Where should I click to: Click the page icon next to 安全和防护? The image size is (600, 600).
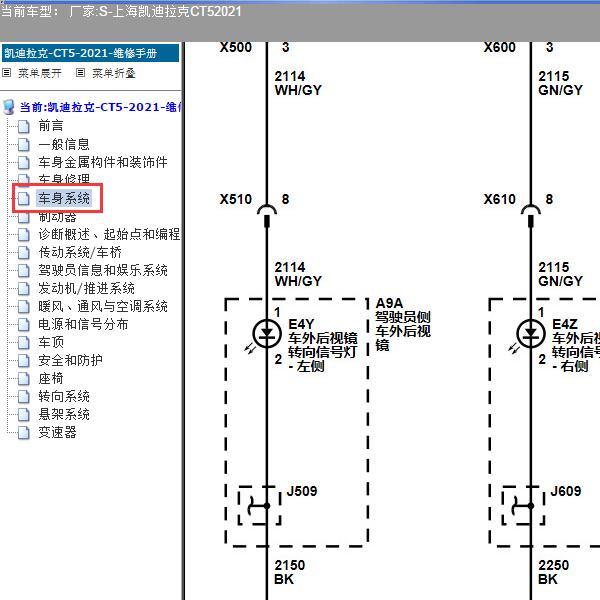24,360
